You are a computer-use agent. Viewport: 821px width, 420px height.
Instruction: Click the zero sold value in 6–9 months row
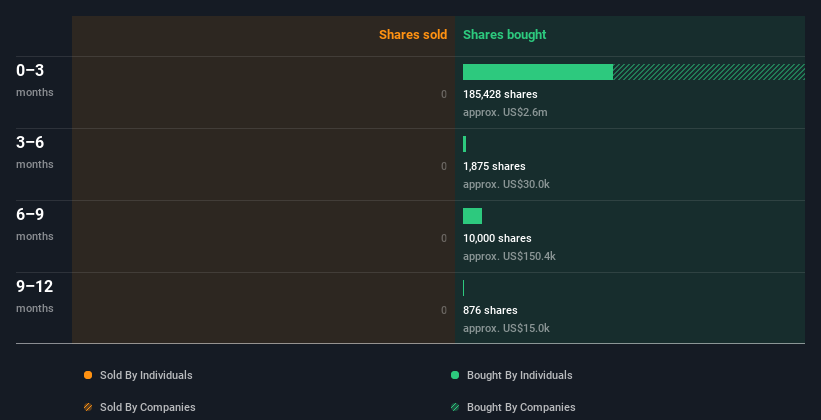444,238
